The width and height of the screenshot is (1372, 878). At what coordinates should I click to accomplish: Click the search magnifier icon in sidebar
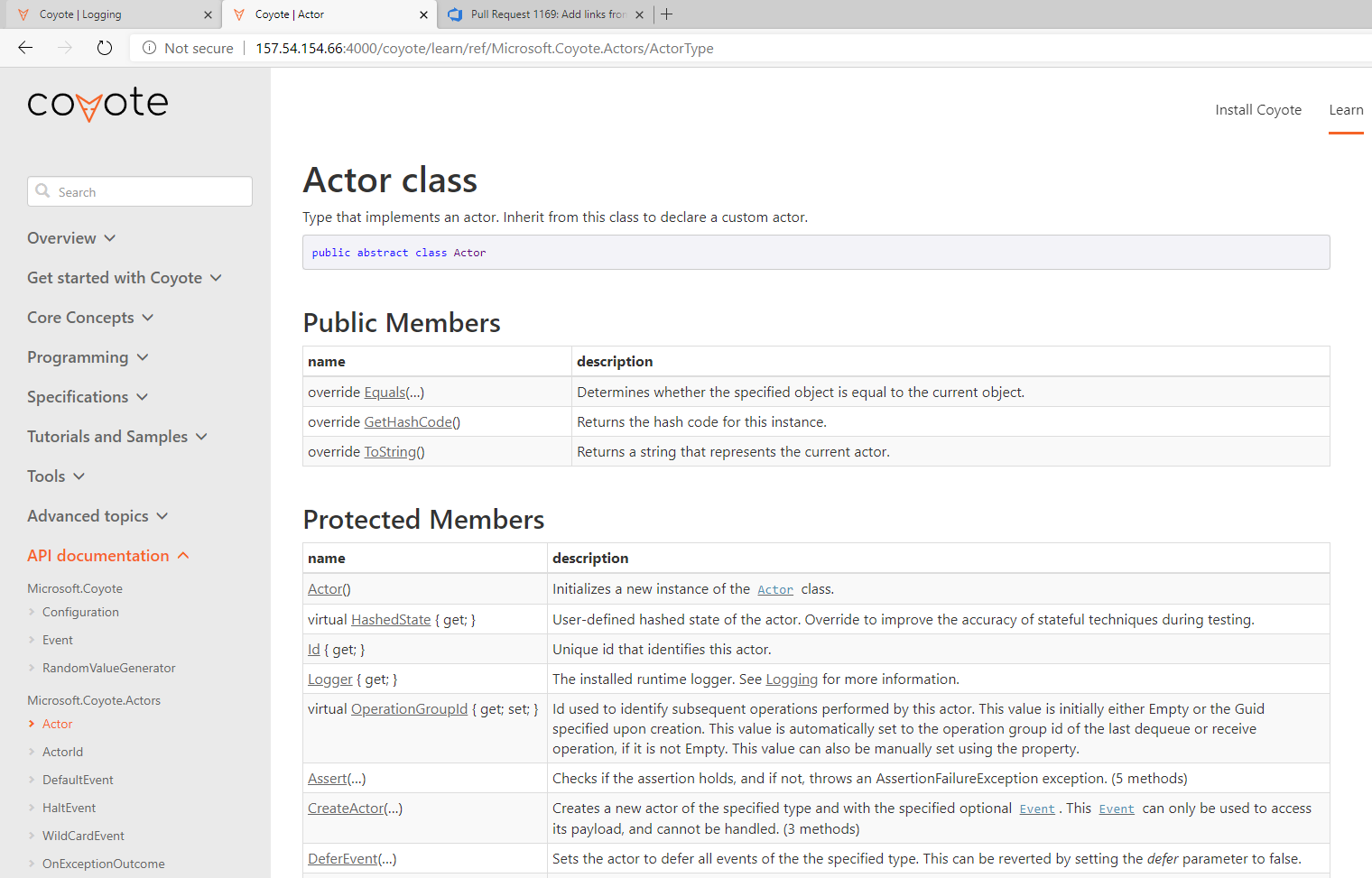point(43,191)
